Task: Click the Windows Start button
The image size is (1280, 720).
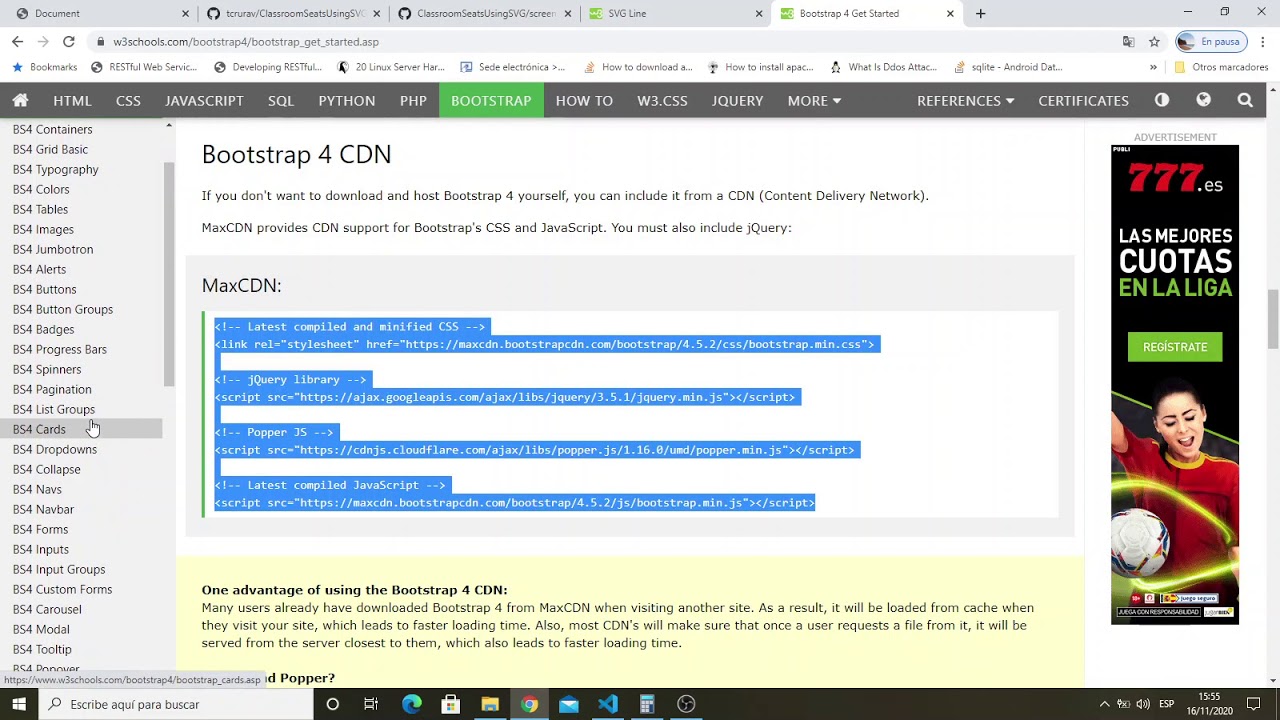Action: click(19, 704)
